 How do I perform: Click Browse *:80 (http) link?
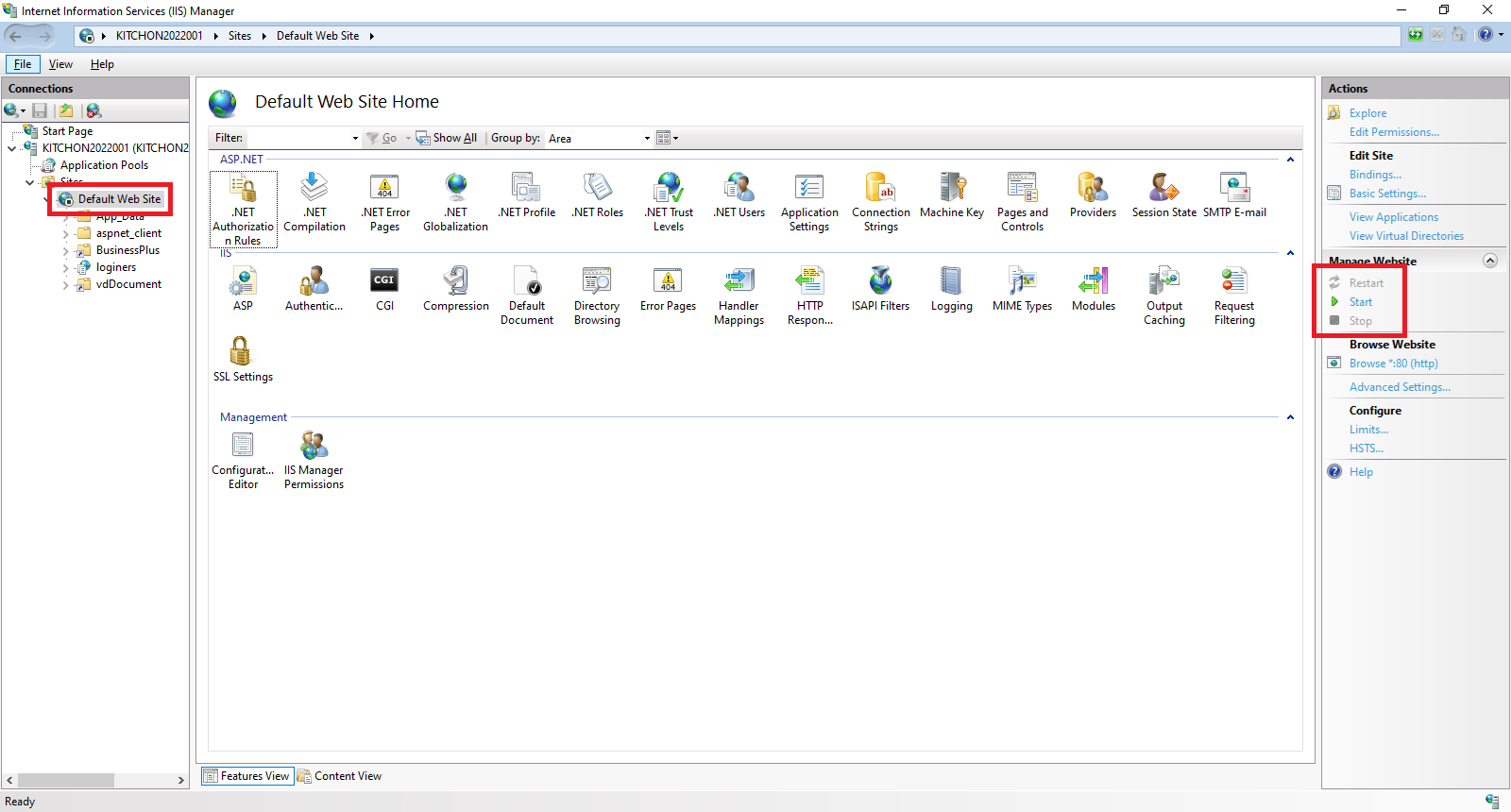1393,364
